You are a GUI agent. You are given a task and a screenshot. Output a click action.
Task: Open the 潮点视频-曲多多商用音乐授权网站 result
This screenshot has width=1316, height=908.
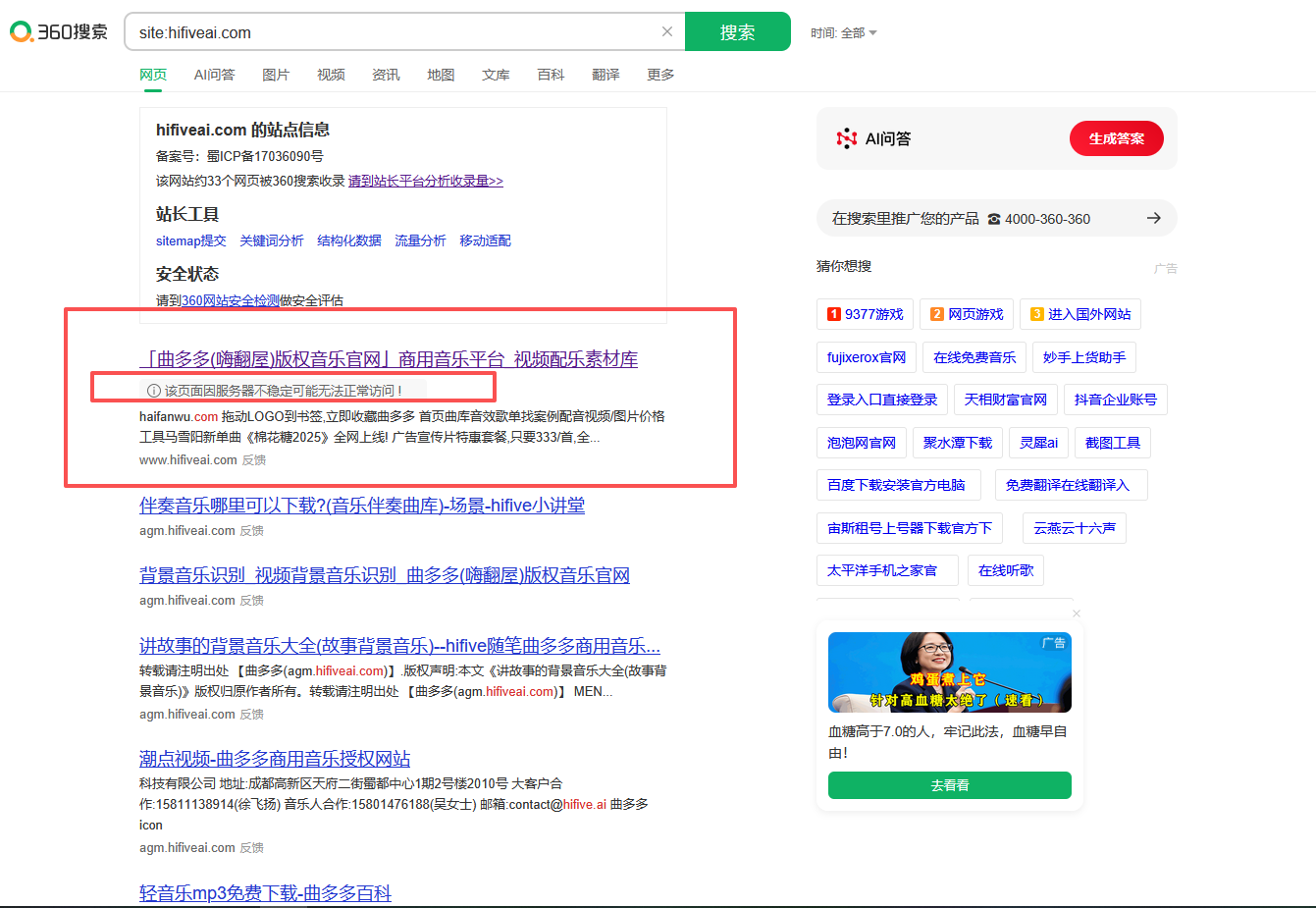click(x=275, y=759)
